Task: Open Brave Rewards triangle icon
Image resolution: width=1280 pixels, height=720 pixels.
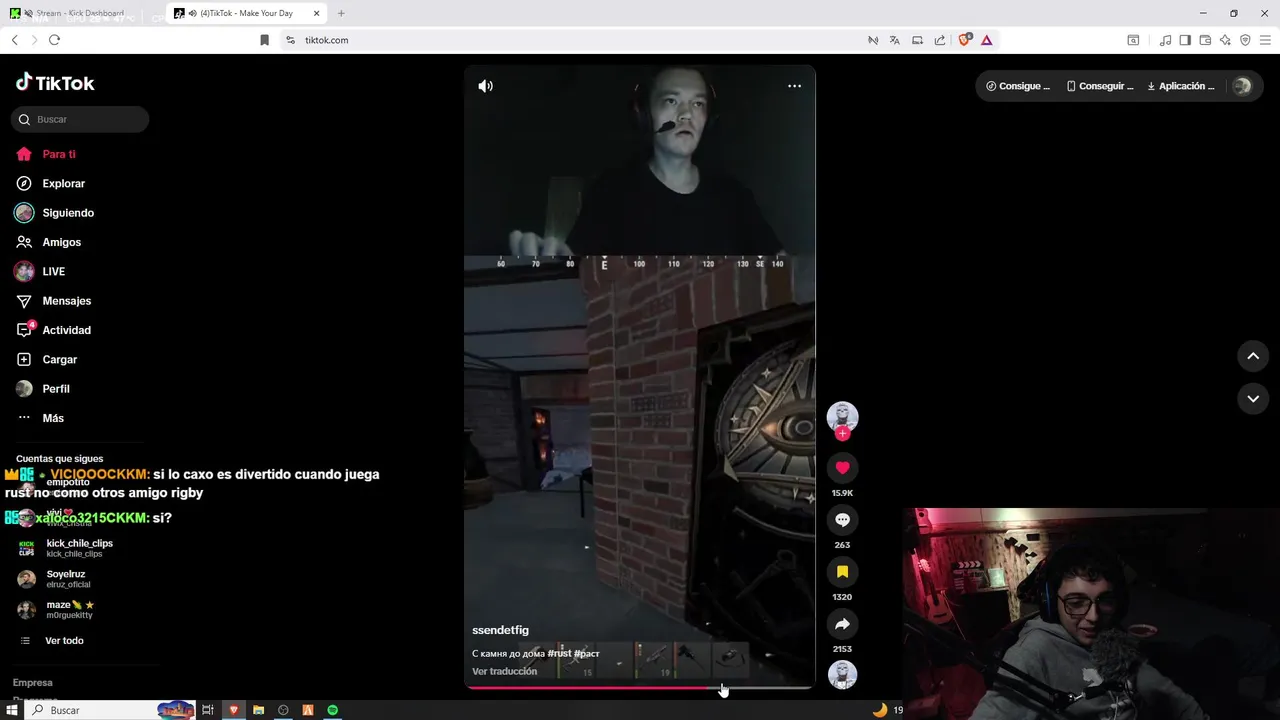Action: tap(987, 40)
